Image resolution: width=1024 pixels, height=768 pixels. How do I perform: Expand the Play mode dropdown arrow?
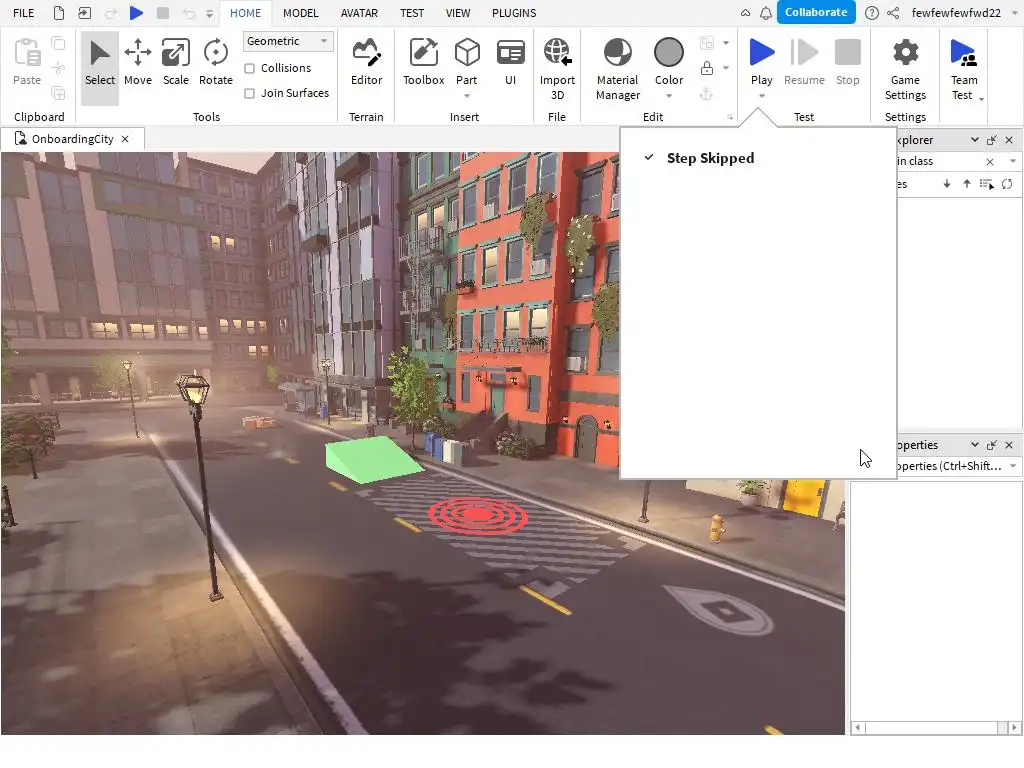pyautogui.click(x=761, y=97)
